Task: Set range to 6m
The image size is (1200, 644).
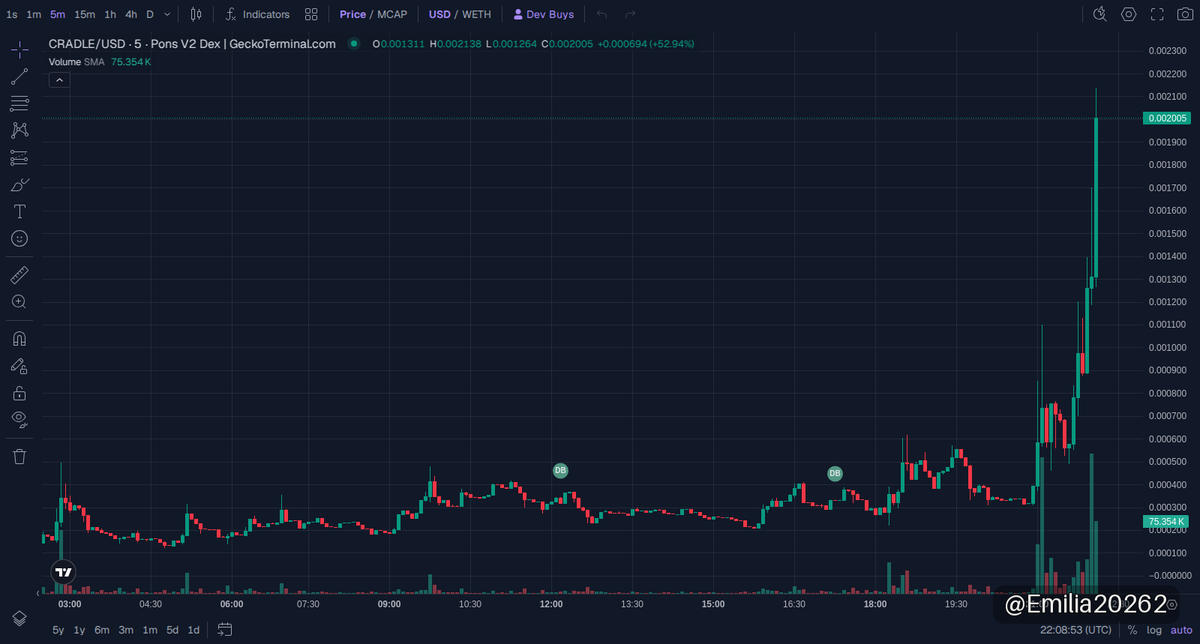Action: click(x=102, y=630)
